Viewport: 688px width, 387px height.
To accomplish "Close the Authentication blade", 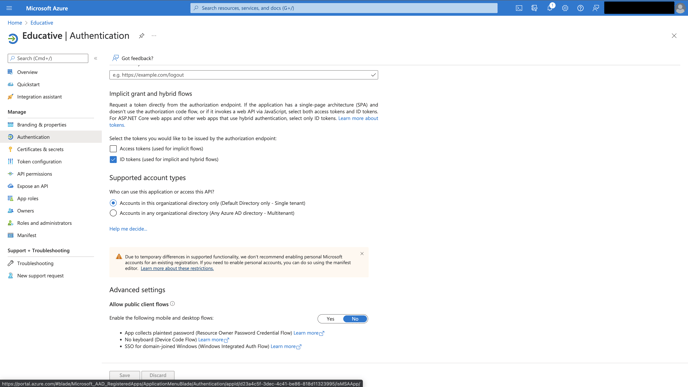I will click(674, 36).
